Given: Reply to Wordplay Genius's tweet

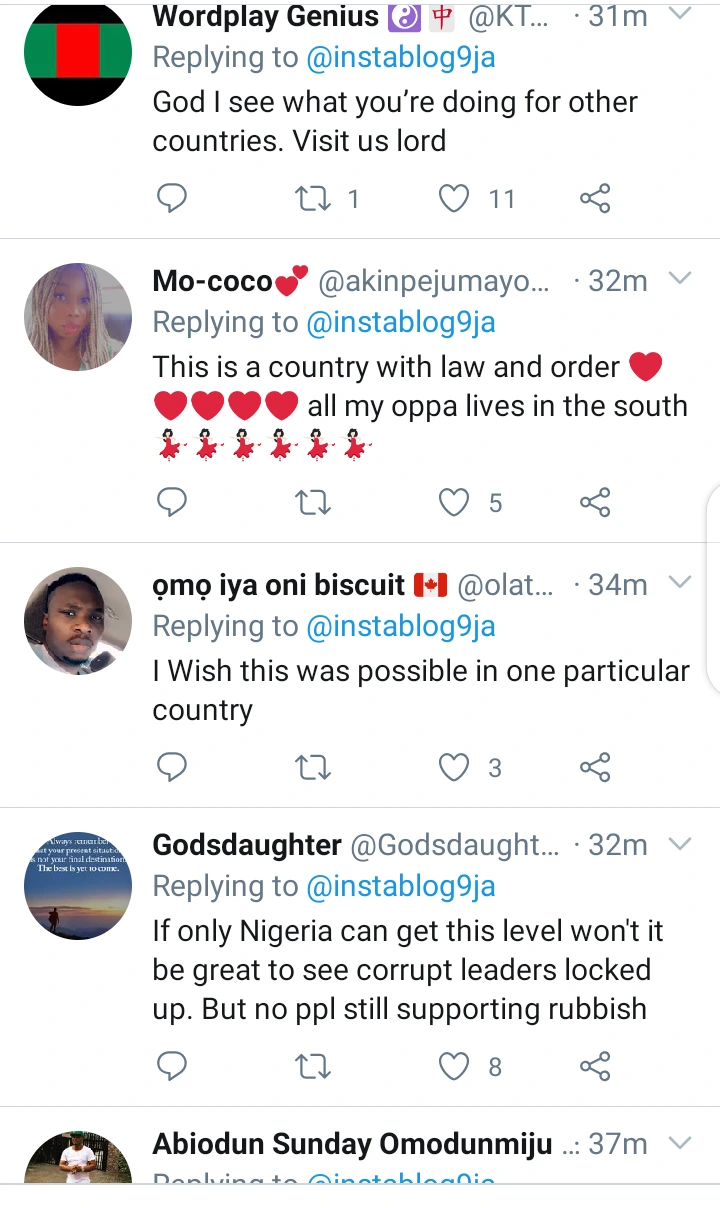Looking at the screenshot, I should pyautogui.click(x=172, y=199).
